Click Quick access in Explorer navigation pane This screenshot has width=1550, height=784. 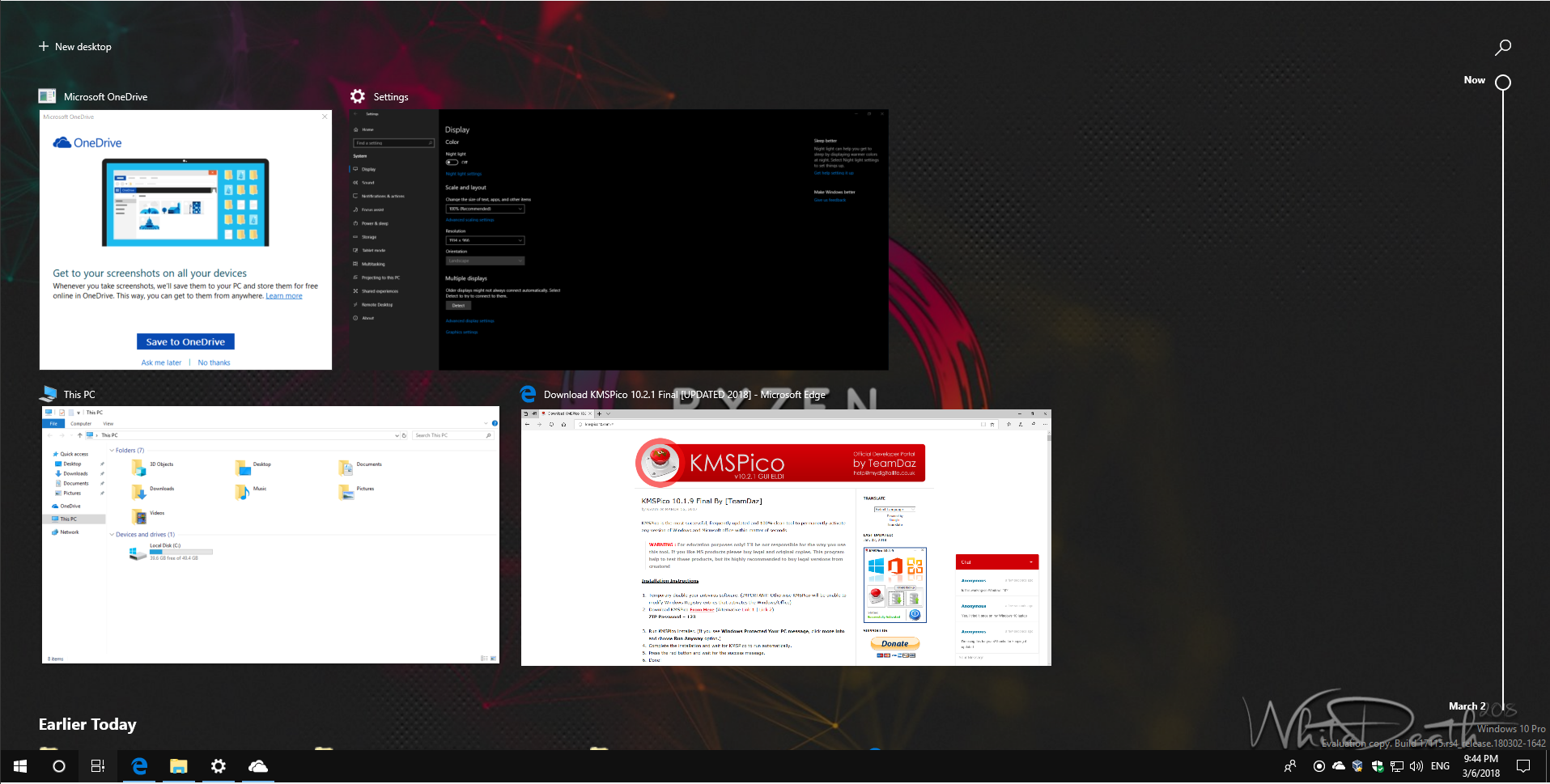pos(74,454)
